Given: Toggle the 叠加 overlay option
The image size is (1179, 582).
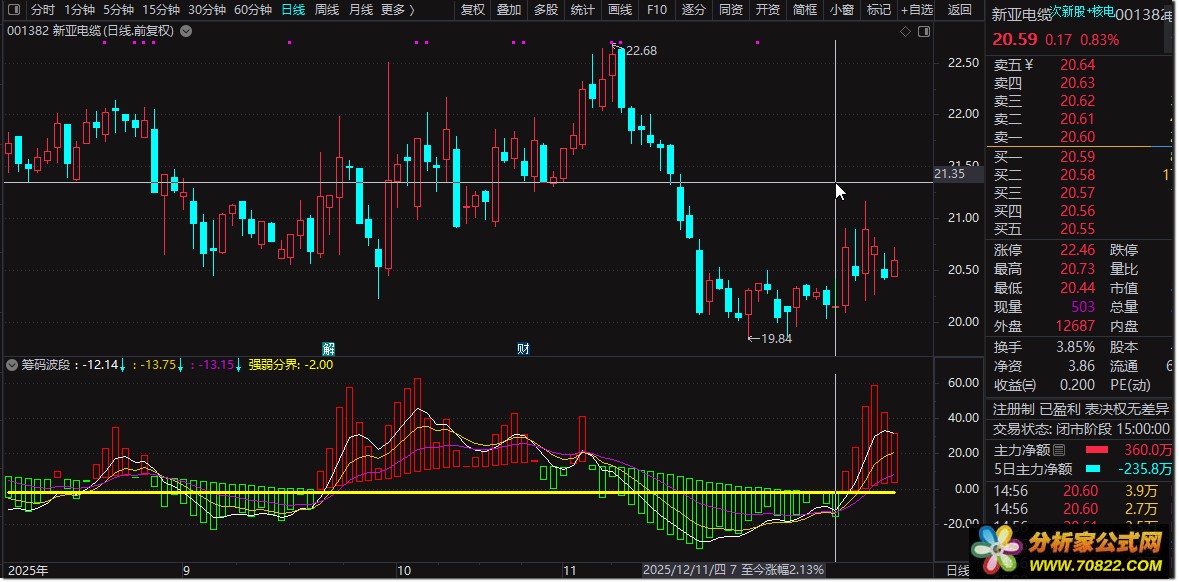Looking at the screenshot, I should [x=509, y=10].
